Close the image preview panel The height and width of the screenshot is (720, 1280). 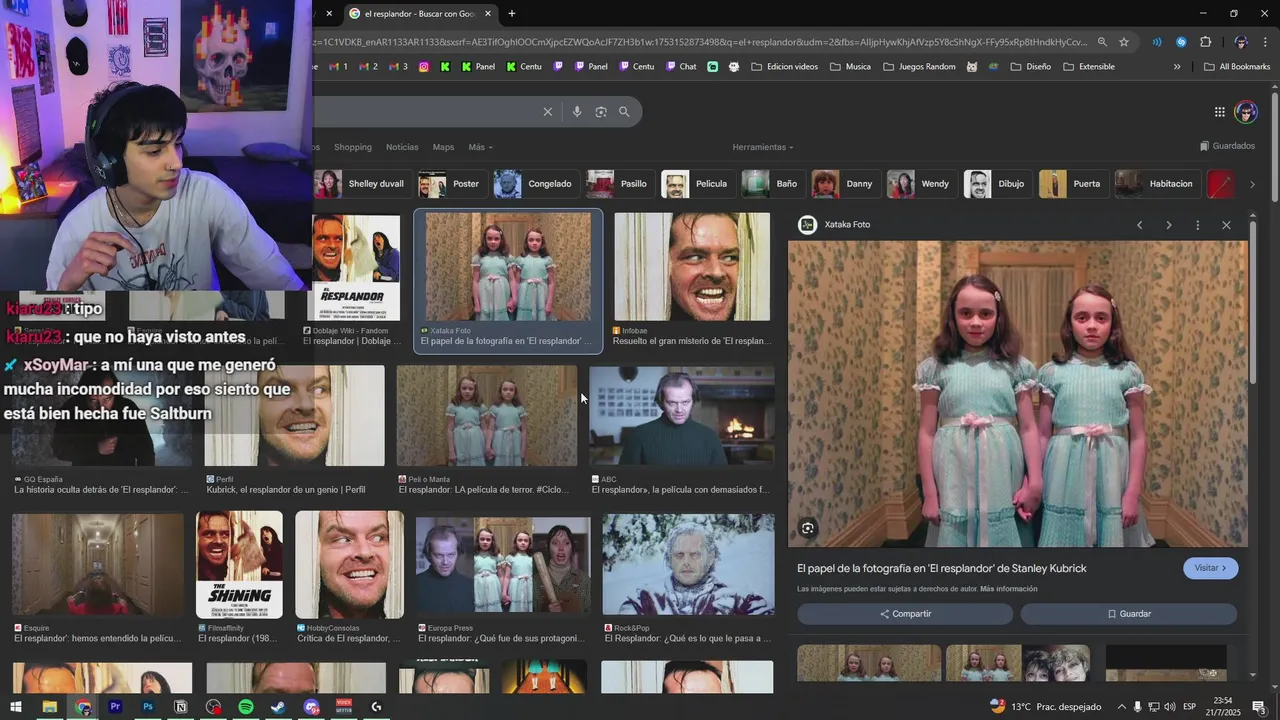coord(1226,225)
